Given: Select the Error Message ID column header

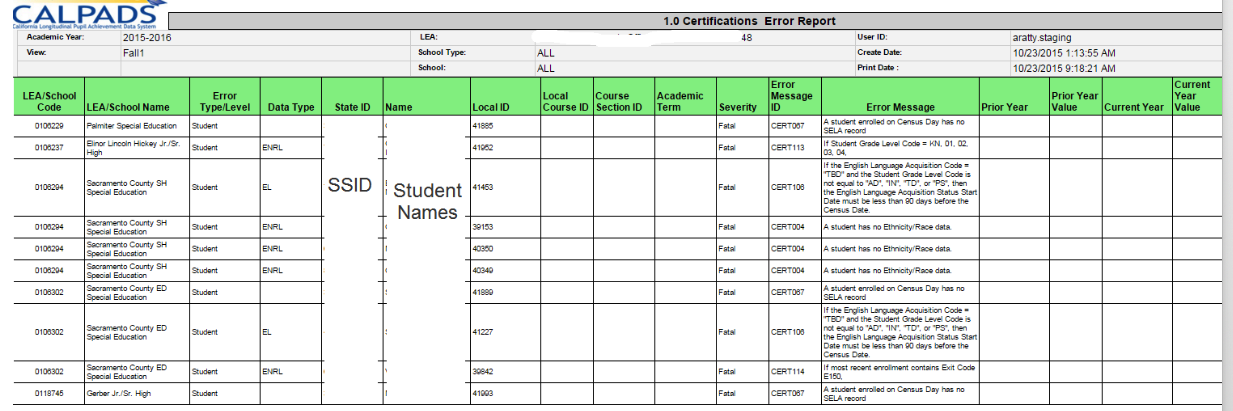Looking at the screenshot, I should coord(794,96).
